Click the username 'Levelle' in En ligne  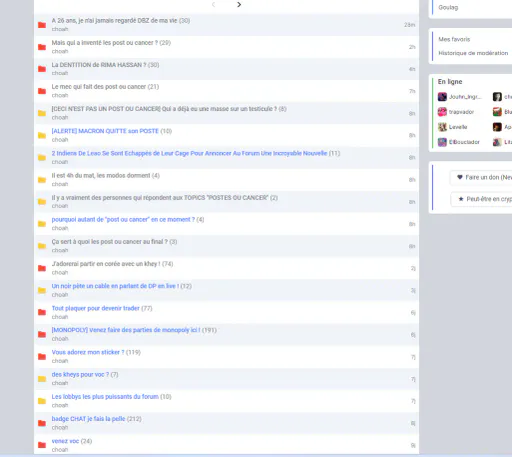(458, 127)
